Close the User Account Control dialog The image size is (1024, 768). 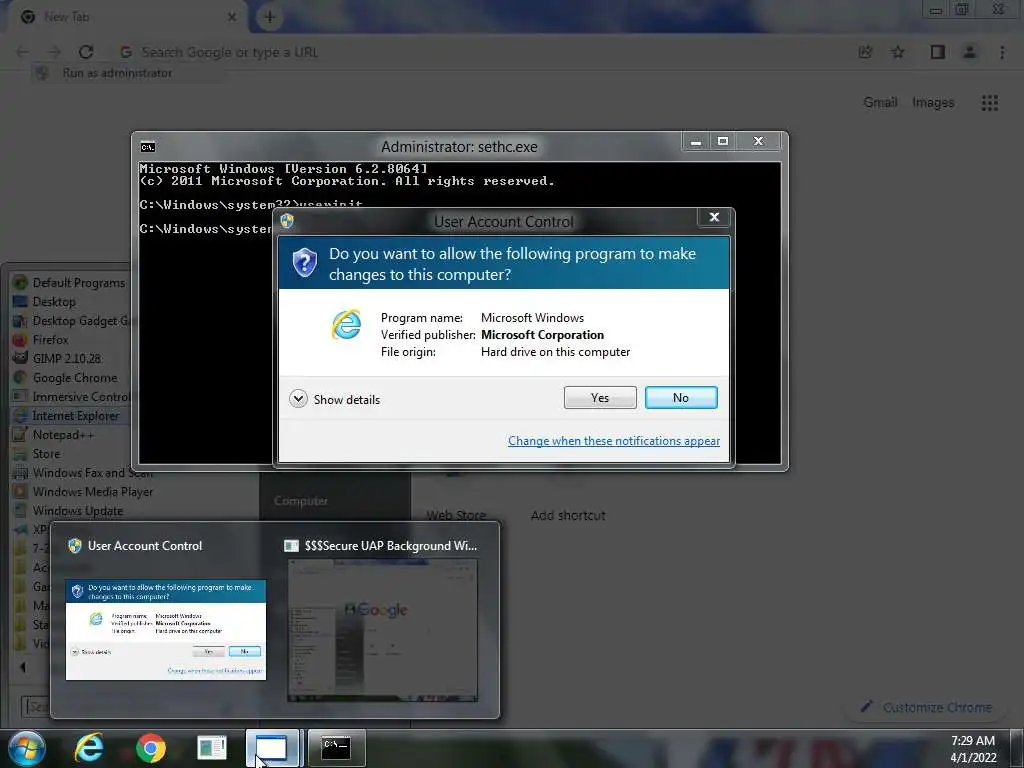coord(714,217)
